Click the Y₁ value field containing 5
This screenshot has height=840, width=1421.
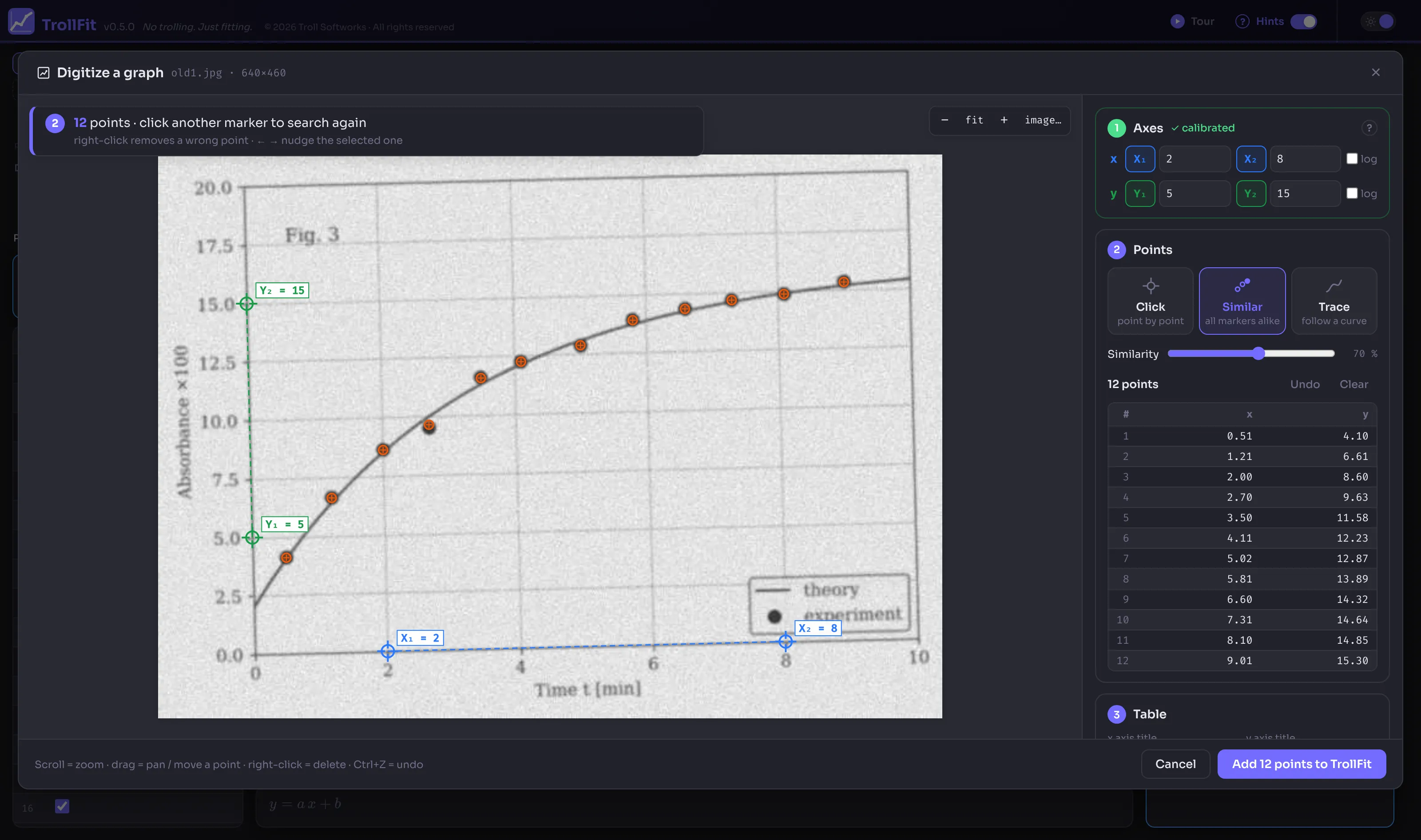(x=1195, y=194)
